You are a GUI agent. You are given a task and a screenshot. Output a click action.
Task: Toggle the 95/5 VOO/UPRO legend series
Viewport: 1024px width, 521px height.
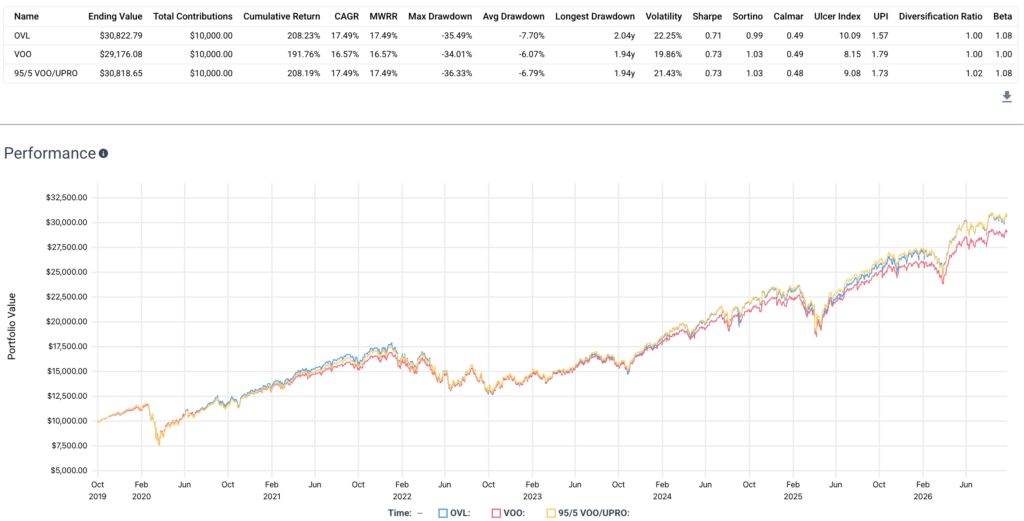(588, 513)
